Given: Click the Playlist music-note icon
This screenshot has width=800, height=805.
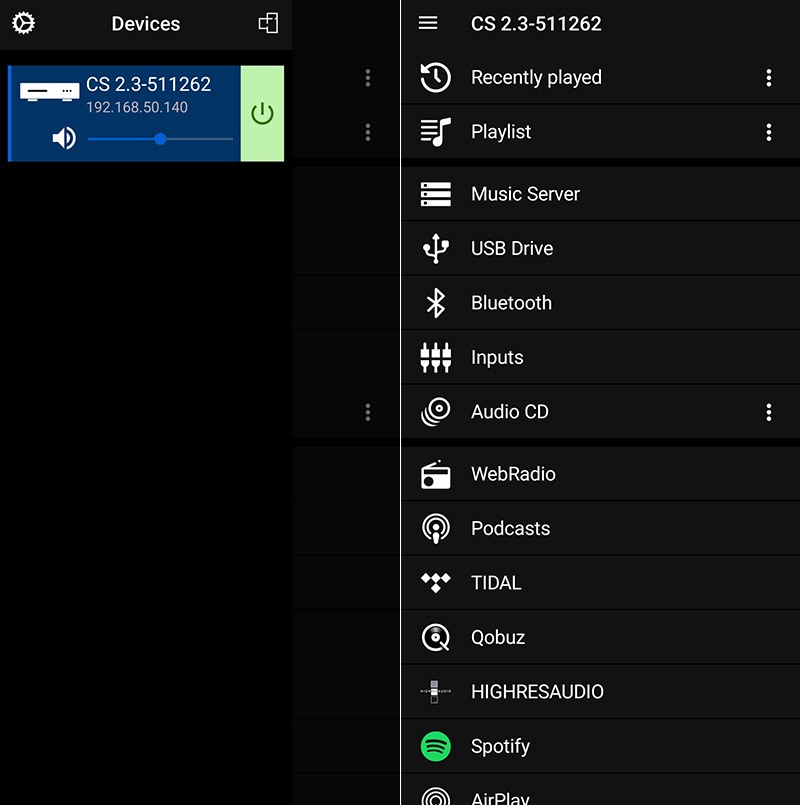Looking at the screenshot, I should coord(435,132).
